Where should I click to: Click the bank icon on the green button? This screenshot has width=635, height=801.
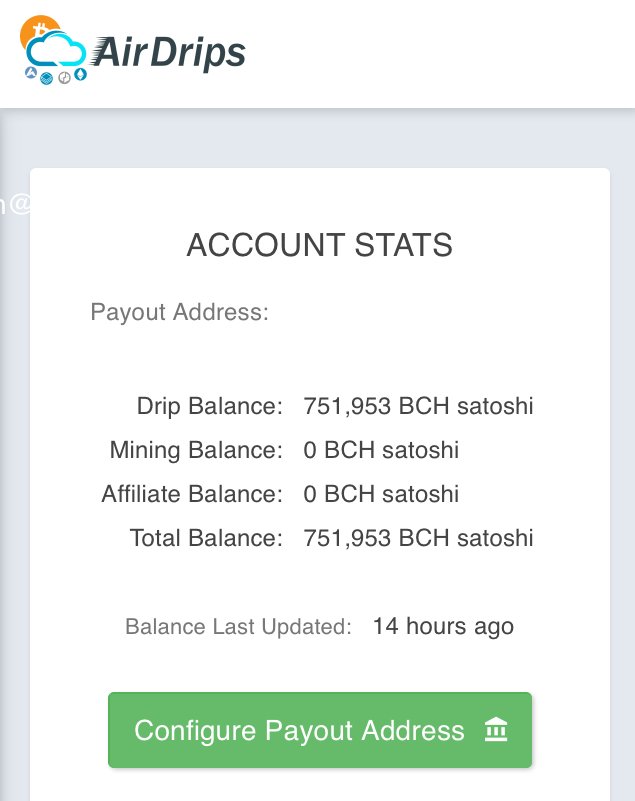[496, 729]
